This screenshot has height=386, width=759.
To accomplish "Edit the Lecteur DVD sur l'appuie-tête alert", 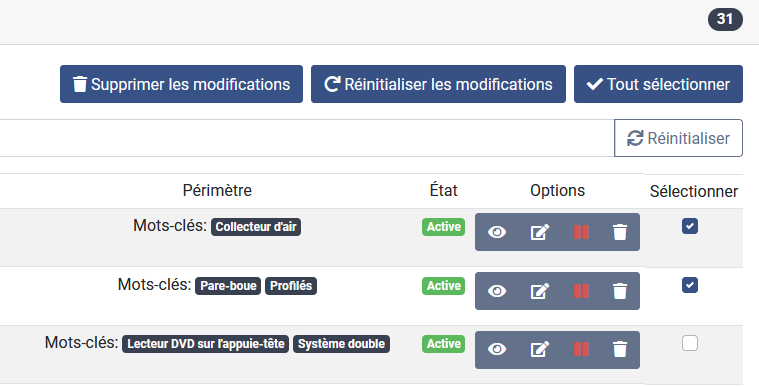I will tap(540, 349).
